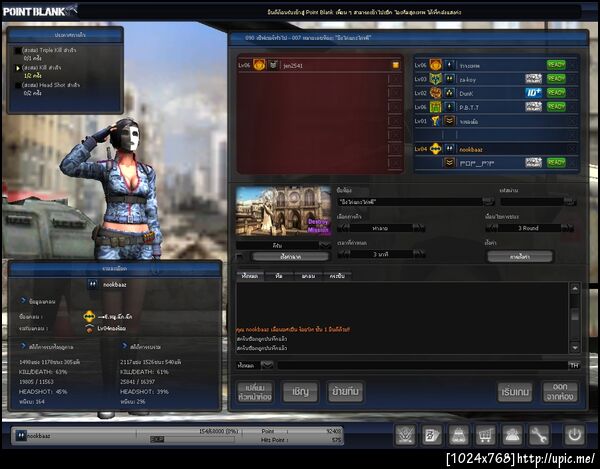The height and width of the screenshot is (469, 600).
Task: Toggle the slot box on POP's row
Action: click(572, 163)
